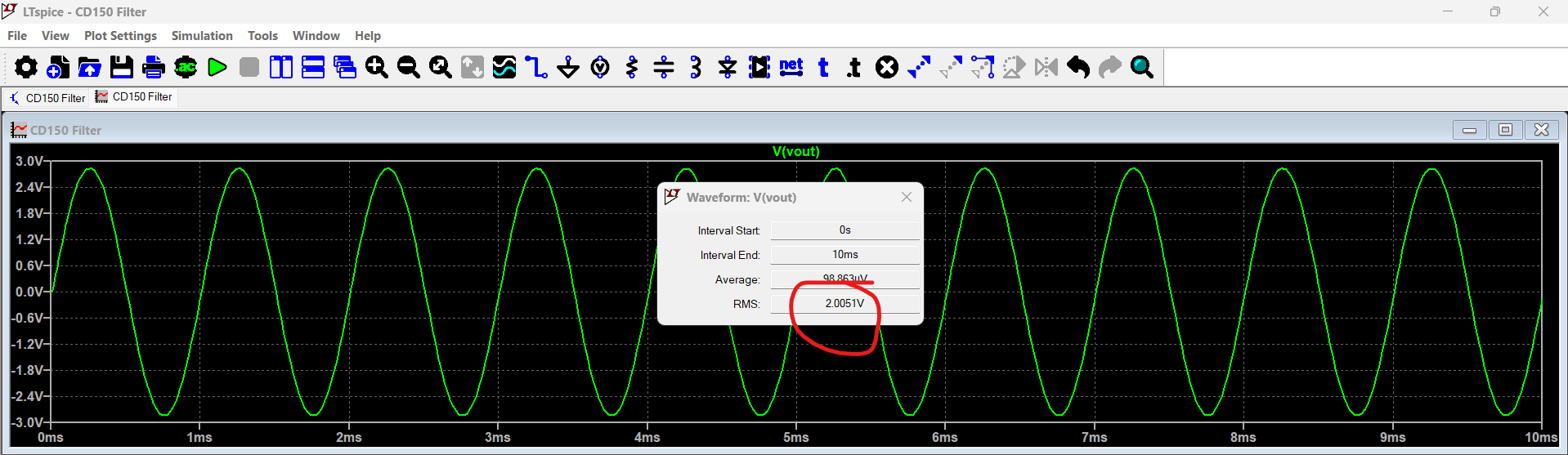Click the 10ms time axis label
Viewport: 1568px width, 455px height.
(1541, 438)
